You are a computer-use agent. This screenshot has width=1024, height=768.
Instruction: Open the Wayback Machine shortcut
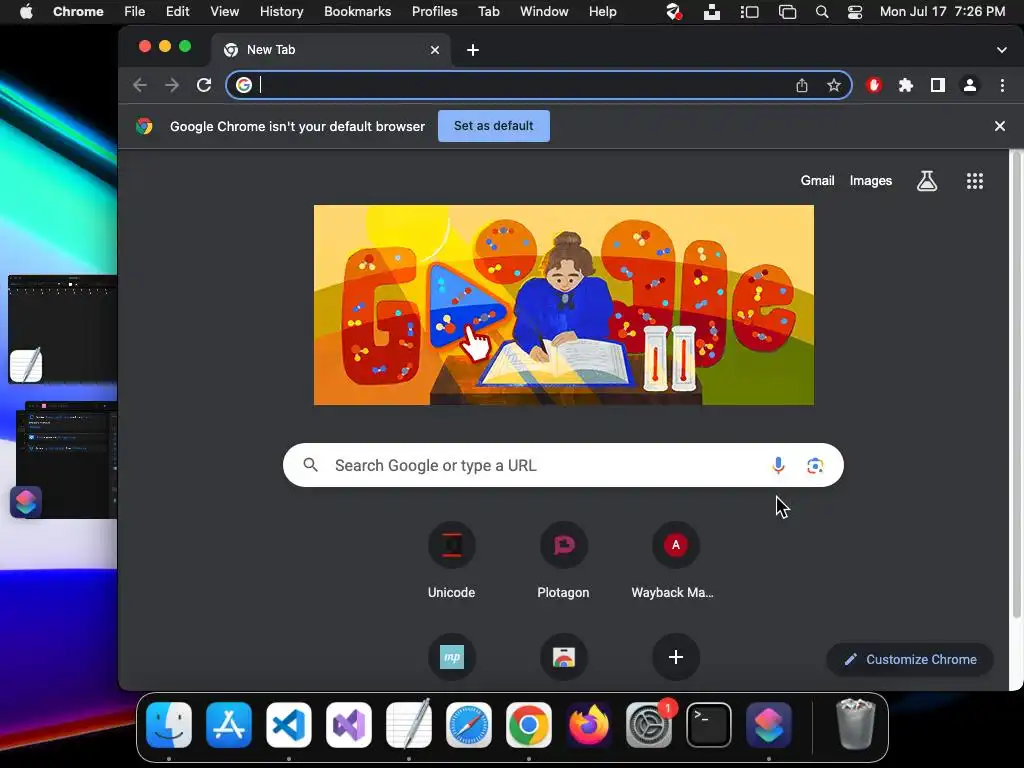[x=675, y=560]
